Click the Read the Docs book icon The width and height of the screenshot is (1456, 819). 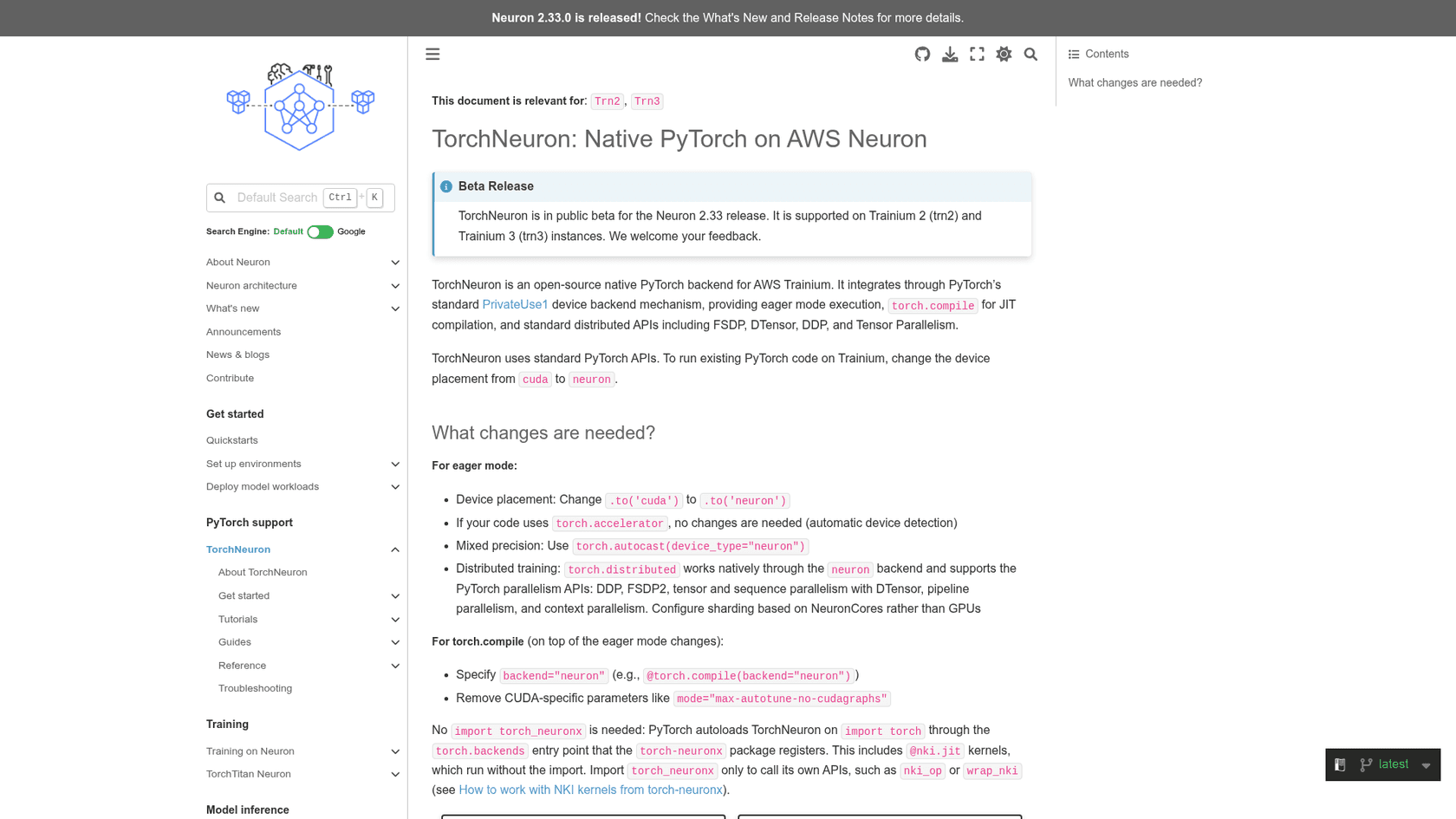pos(1340,764)
